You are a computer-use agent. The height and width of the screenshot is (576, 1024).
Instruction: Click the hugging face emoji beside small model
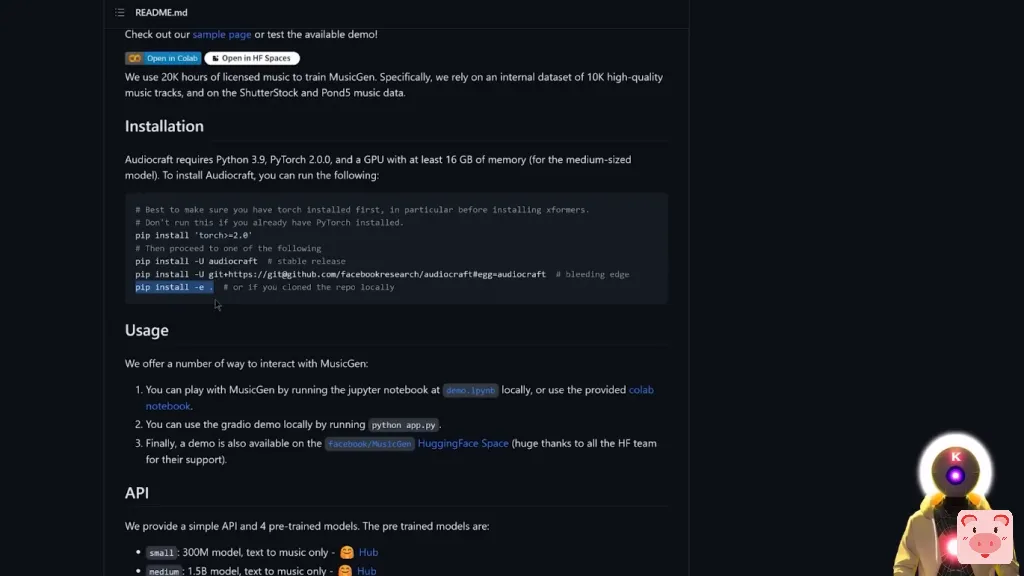pos(347,552)
